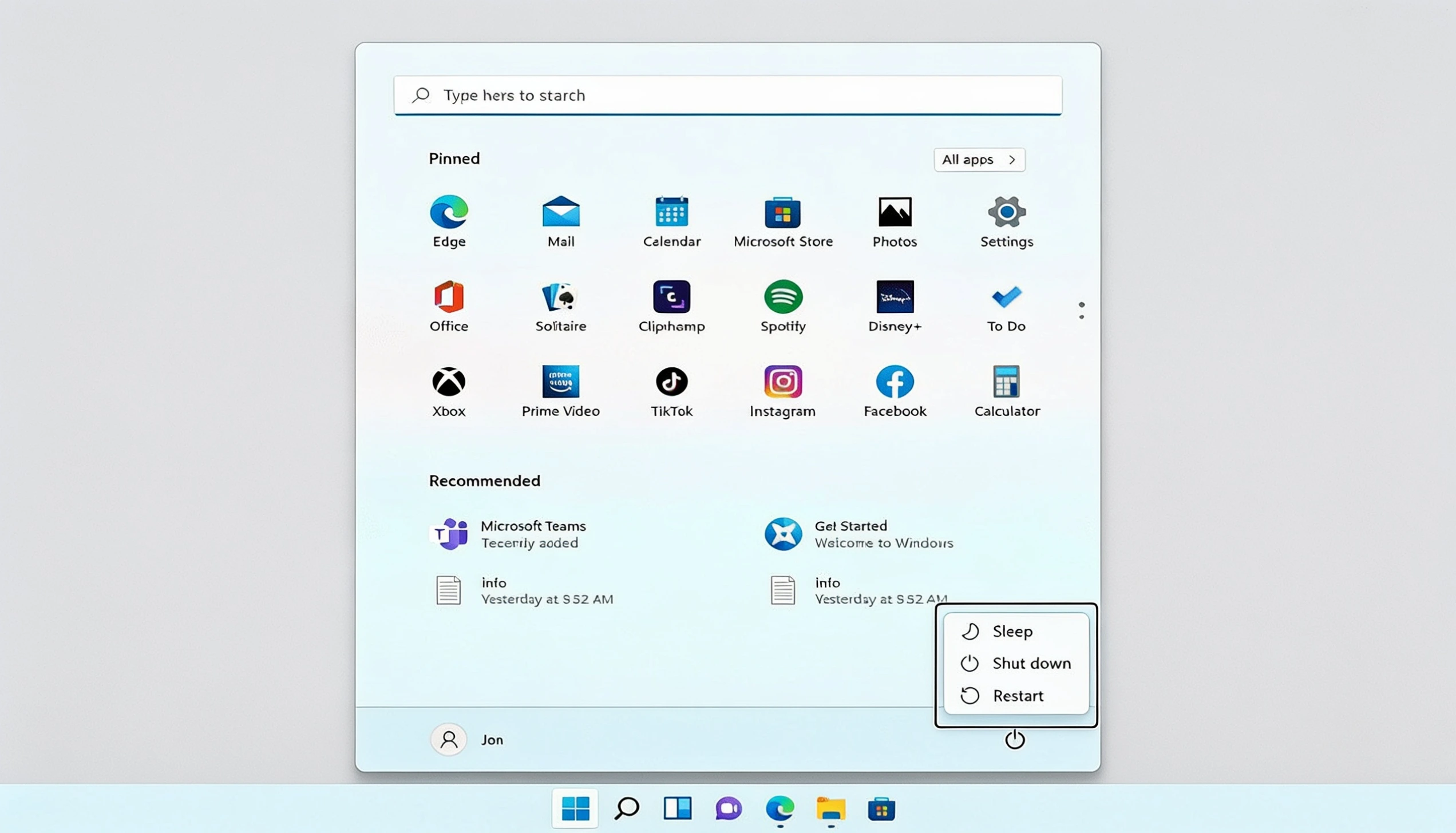The height and width of the screenshot is (833, 1456).
Task: Launch Clipchamp video editor
Action: (672, 306)
